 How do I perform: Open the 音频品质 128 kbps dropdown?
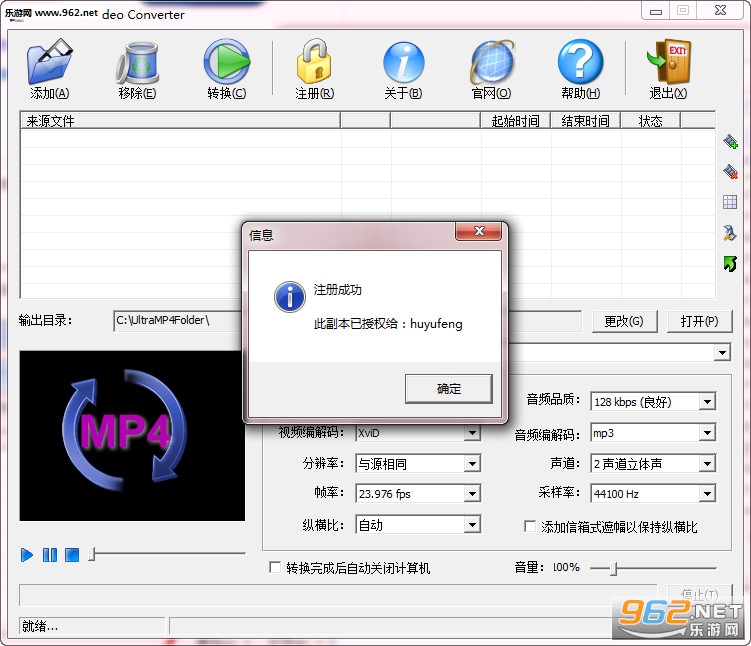pyautogui.click(x=707, y=401)
